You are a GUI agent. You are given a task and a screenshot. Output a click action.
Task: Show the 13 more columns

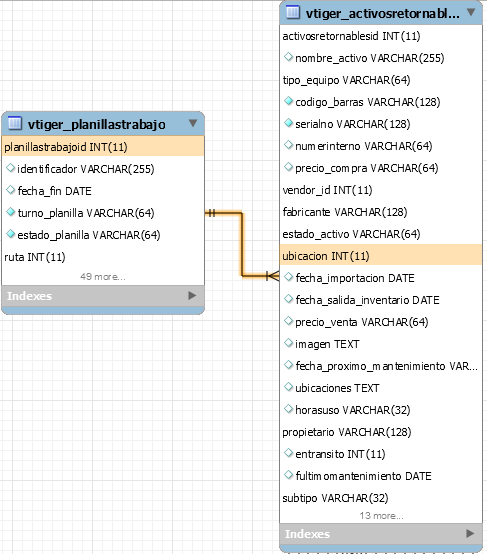click(x=381, y=516)
